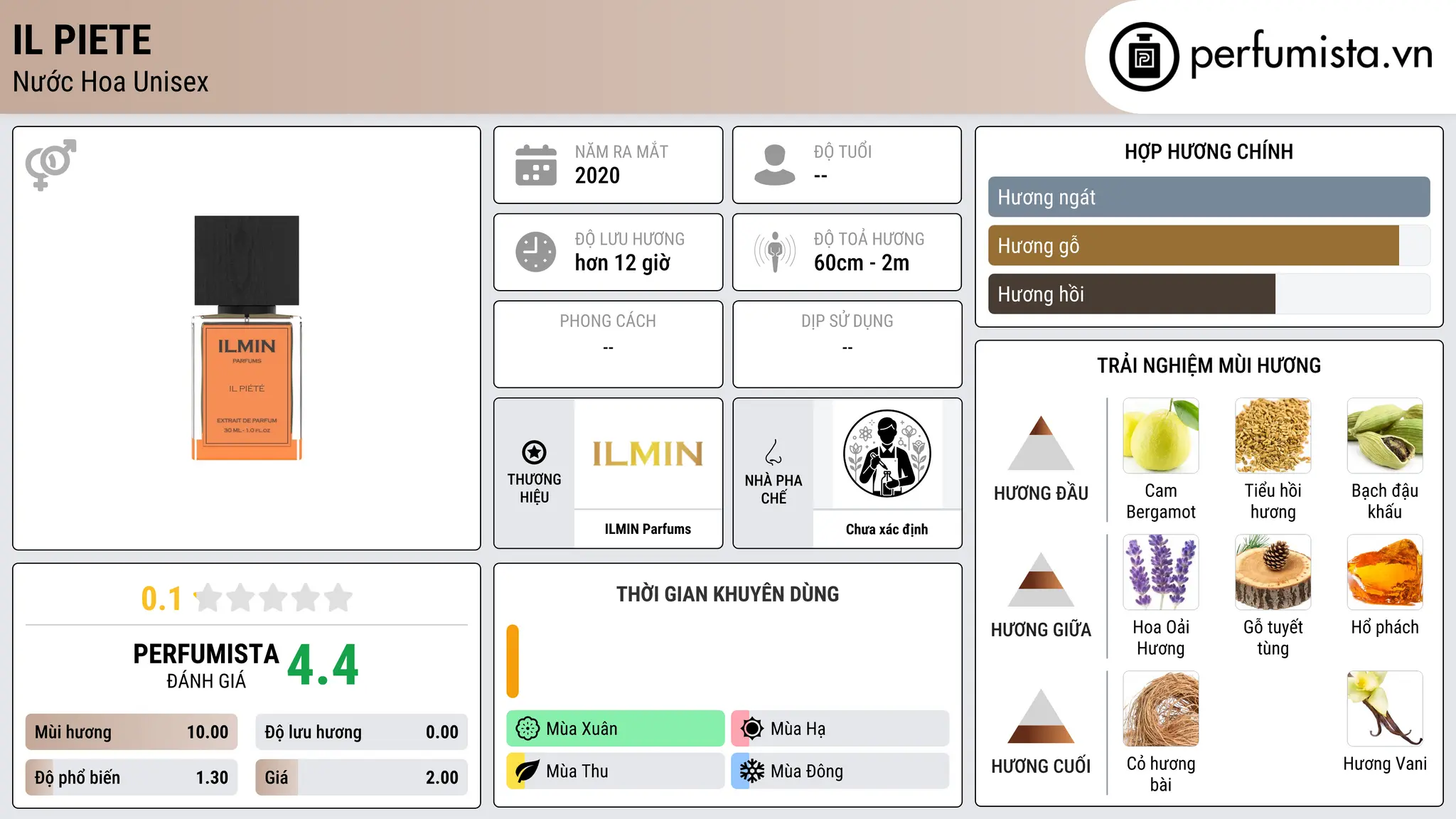Screen dimensions: 1456x819
Task: Click the perfumer illustration circle icon
Action: 887,454
